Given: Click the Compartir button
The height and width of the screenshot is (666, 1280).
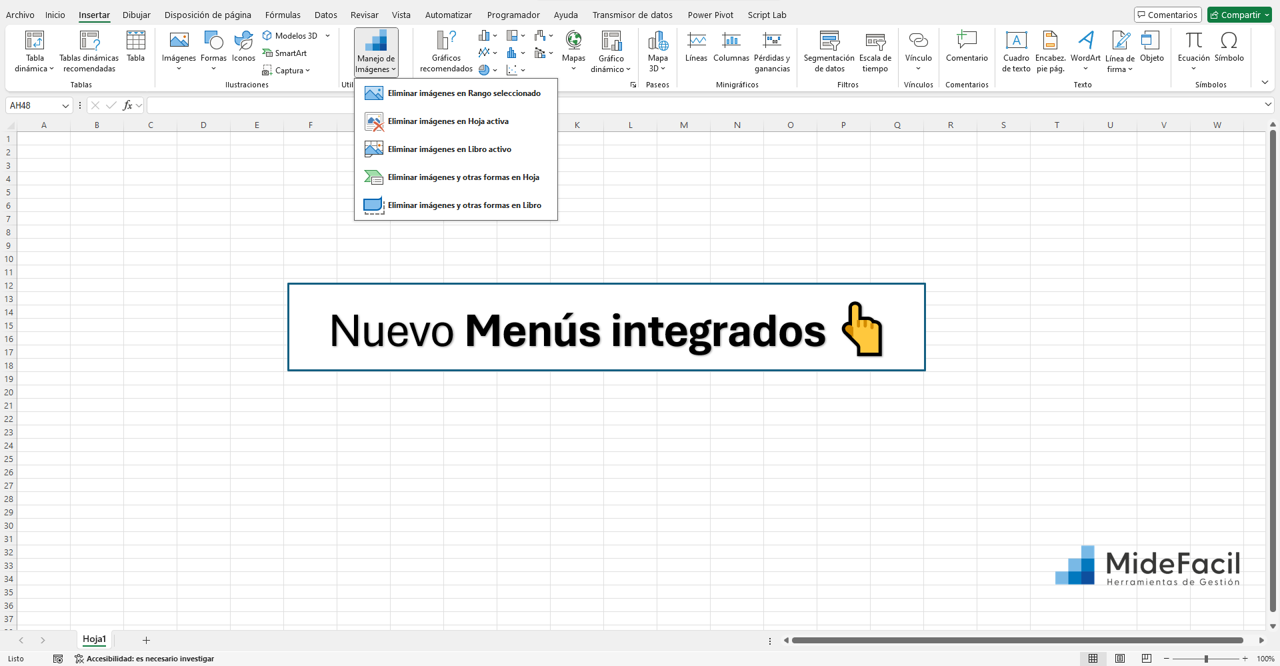Looking at the screenshot, I should point(1239,14).
